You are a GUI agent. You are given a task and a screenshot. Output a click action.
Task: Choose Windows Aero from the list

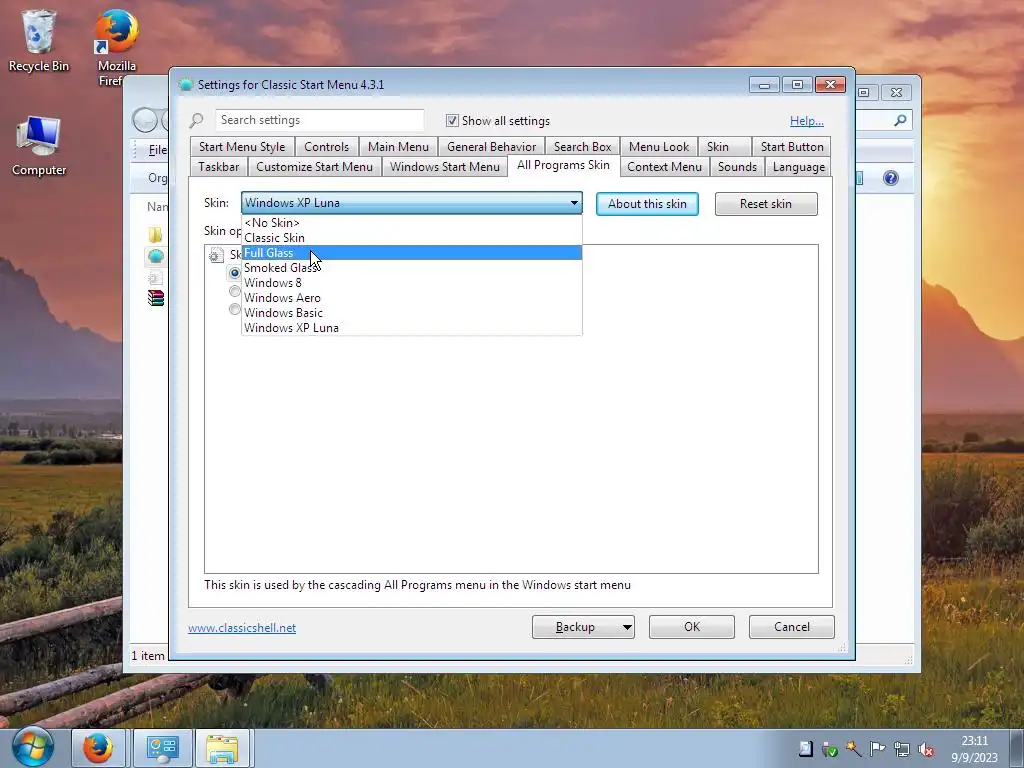tap(411, 298)
